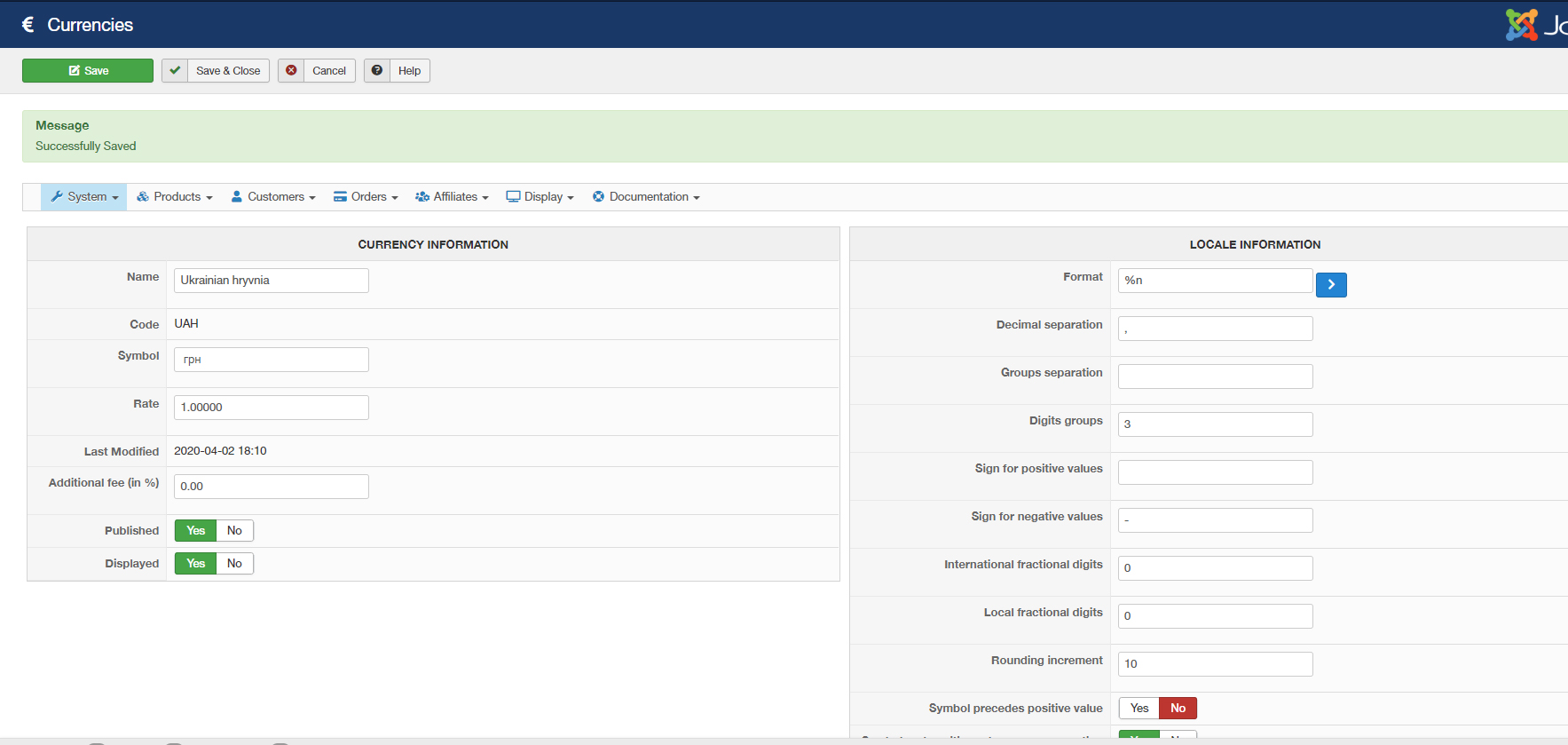Click into the Symbol input field
The width and height of the screenshot is (1568, 745).
pyautogui.click(x=272, y=360)
